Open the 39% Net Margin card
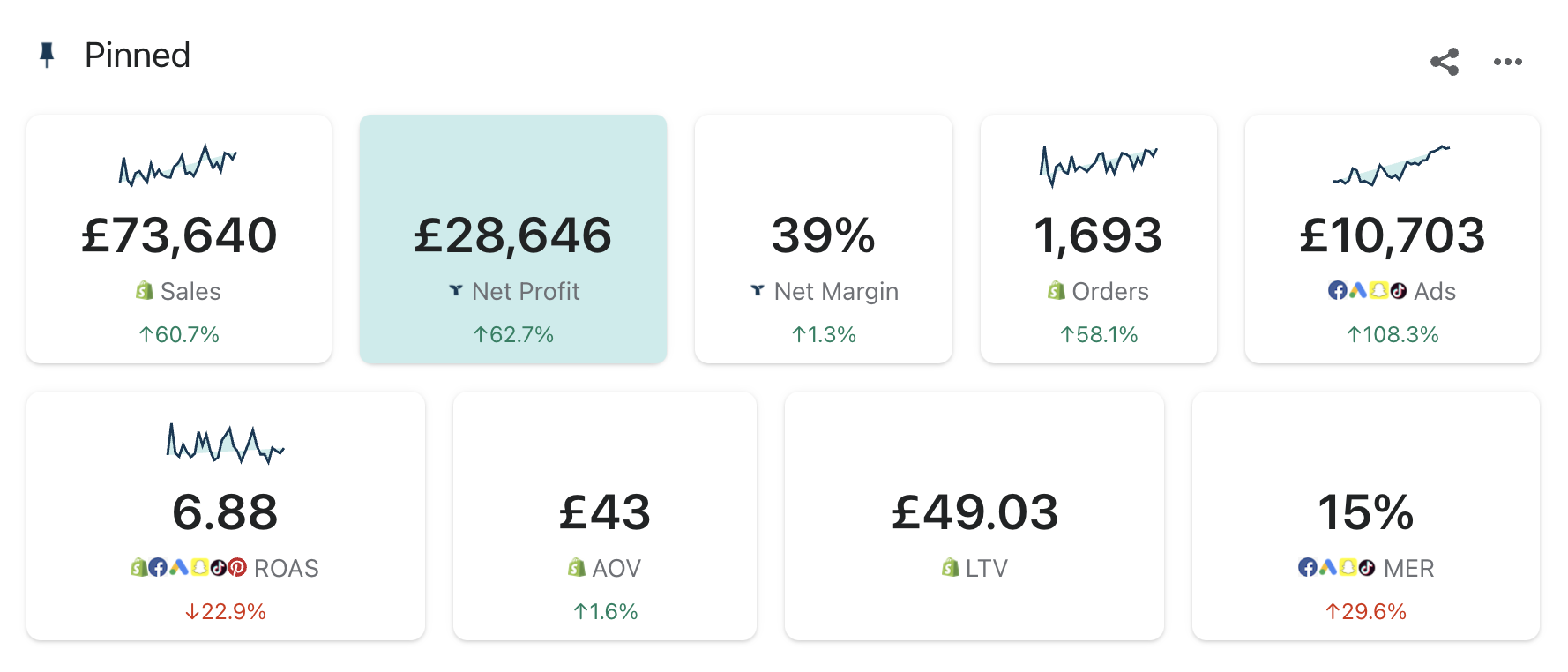The width and height of the screenshot is (1568, 672). coord(823,238)
